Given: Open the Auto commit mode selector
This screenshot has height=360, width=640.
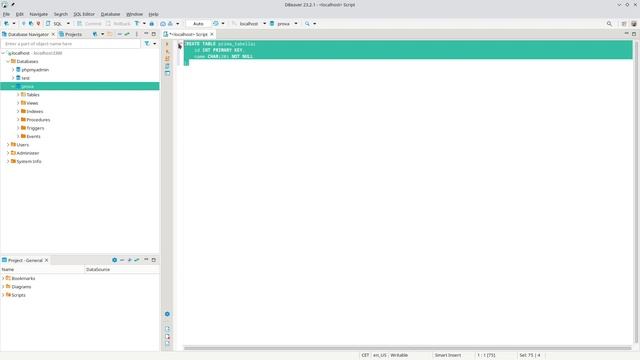Looking at the screenshot, I should tap(198, 24).
